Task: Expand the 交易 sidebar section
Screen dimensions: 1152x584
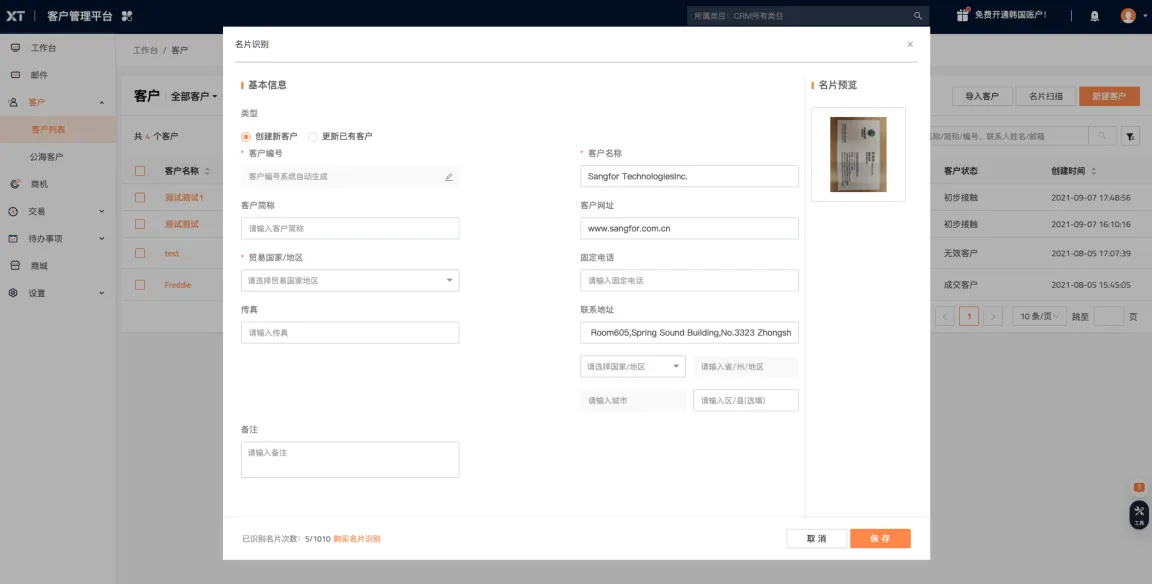Action: 101,212
